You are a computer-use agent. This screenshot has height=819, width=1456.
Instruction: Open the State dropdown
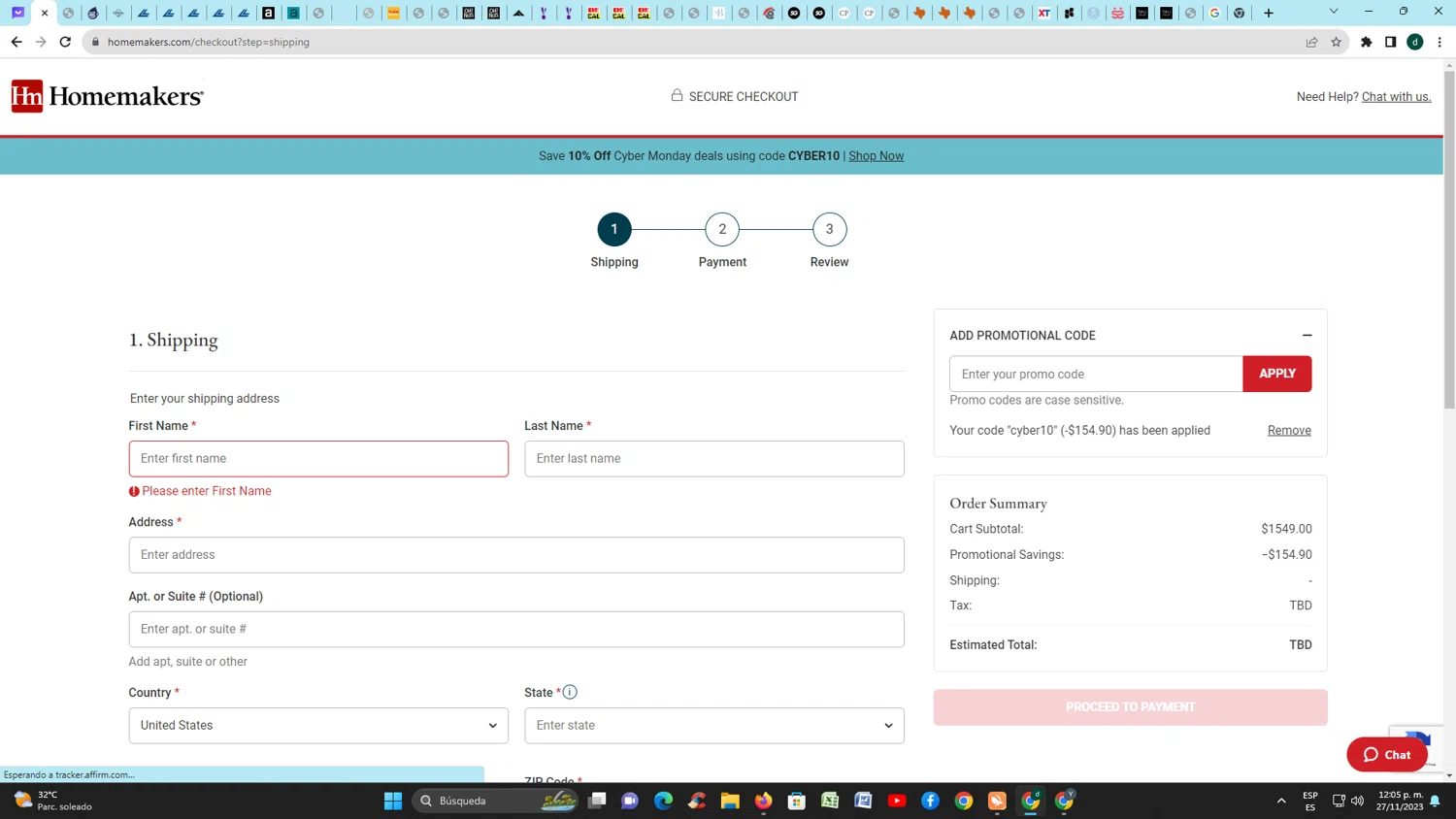click(x=714, y=725)
